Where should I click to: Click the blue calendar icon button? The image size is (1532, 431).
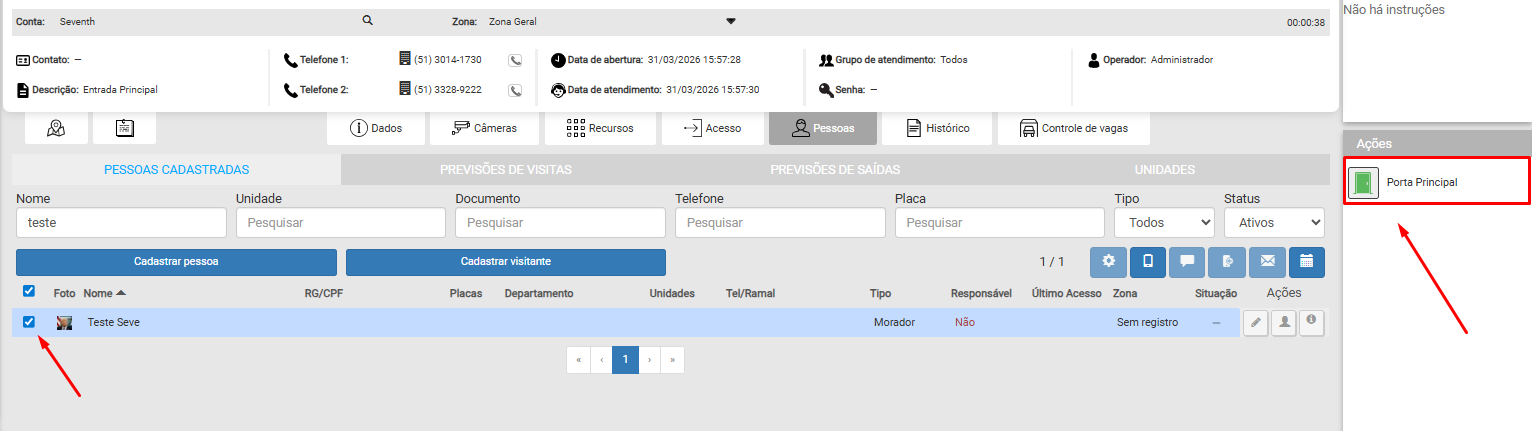(1306, 261)
